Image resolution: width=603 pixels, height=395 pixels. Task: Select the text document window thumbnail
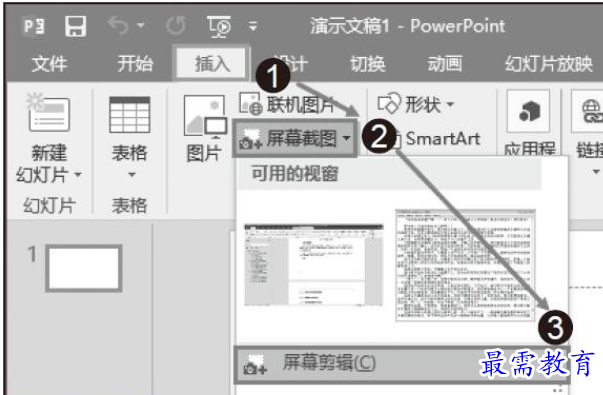(x=465, y=265)
